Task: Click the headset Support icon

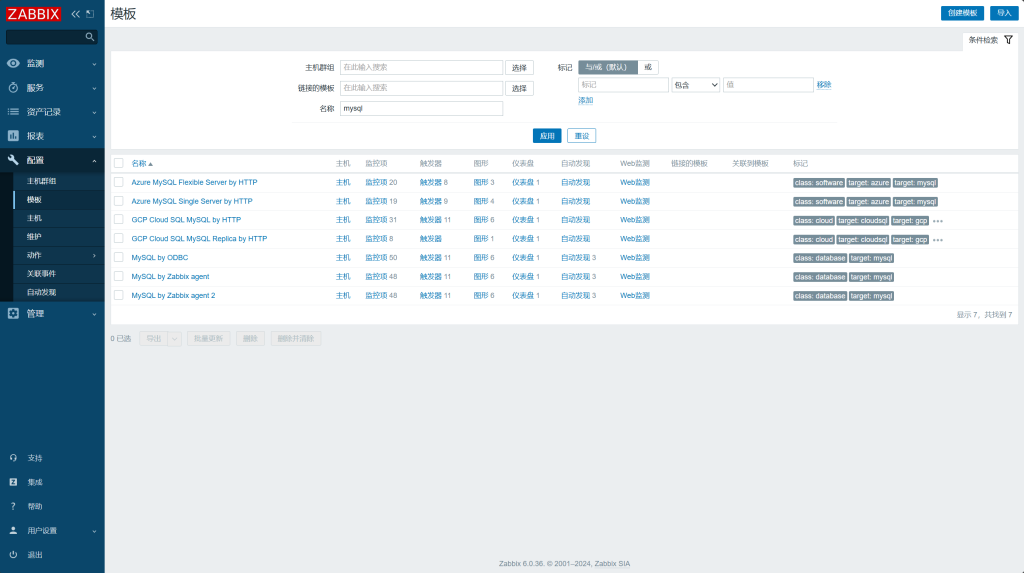Action: click(13, 458)
